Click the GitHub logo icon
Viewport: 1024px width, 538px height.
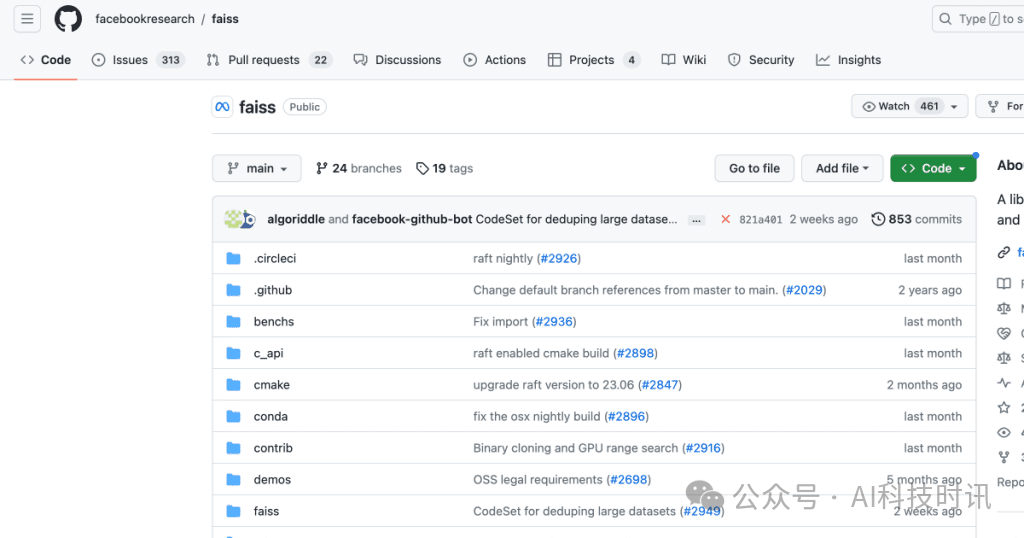[x=68, y=19]
